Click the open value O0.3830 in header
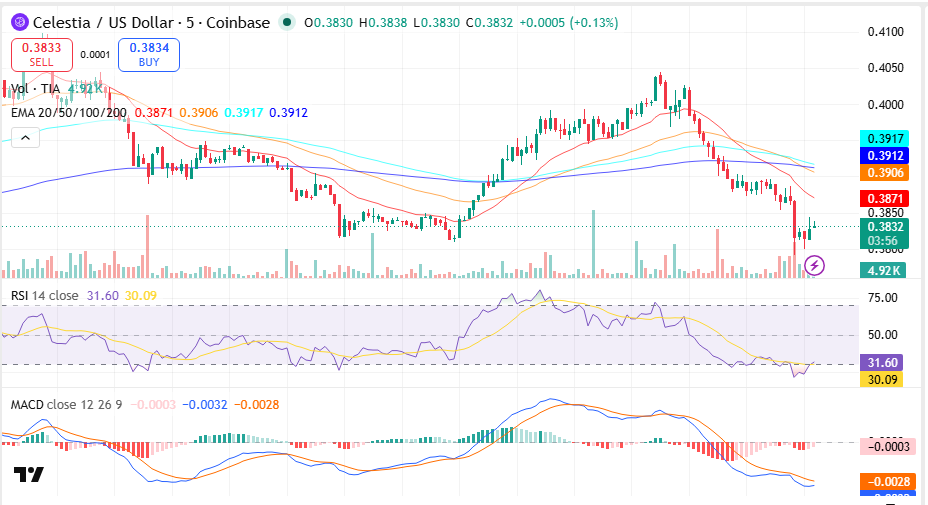This screenshot has width=928, height=505. [x=328, y=22]
